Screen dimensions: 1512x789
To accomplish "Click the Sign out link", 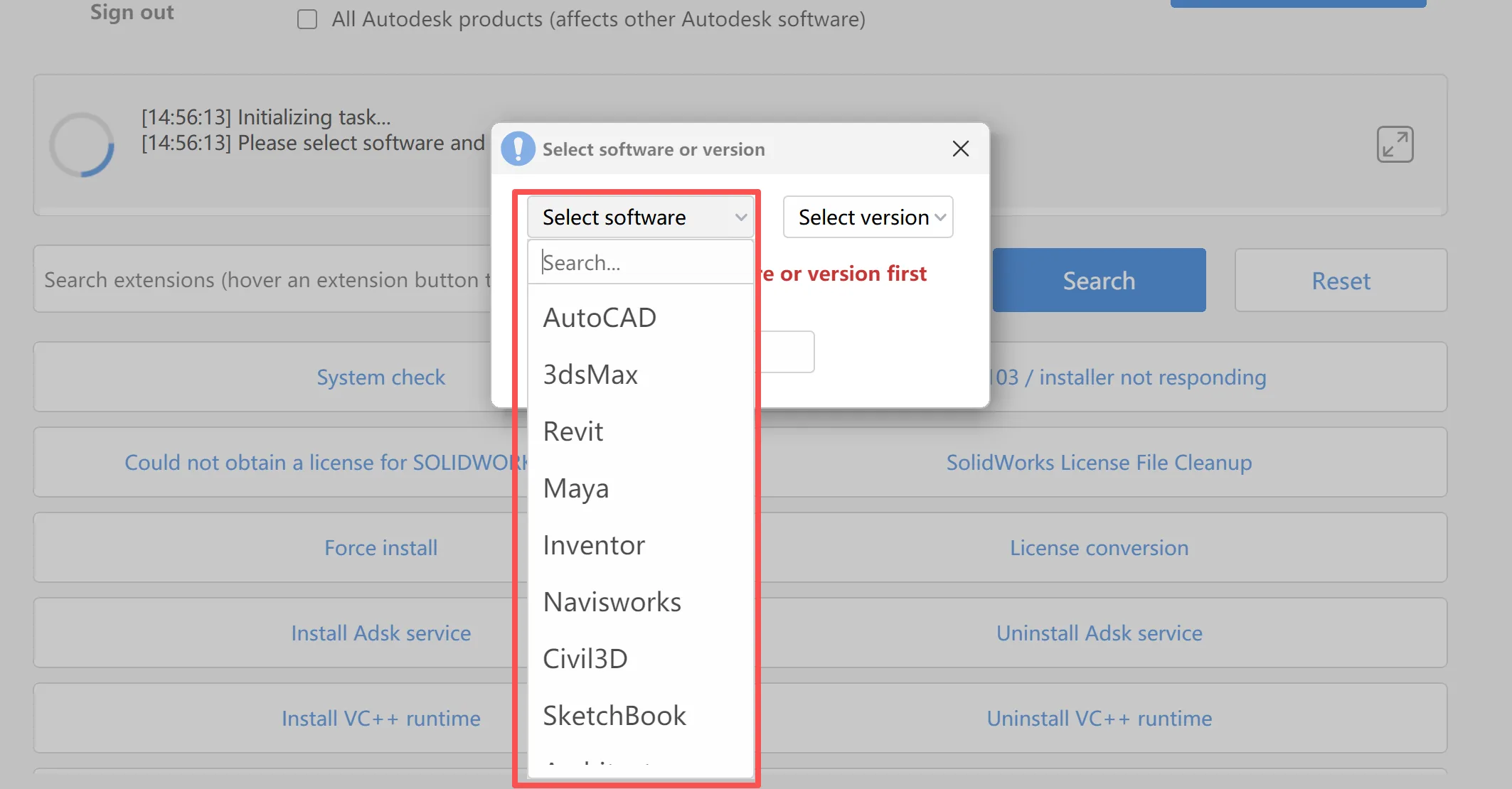I will pyautogui.click(x=132, y=12).
